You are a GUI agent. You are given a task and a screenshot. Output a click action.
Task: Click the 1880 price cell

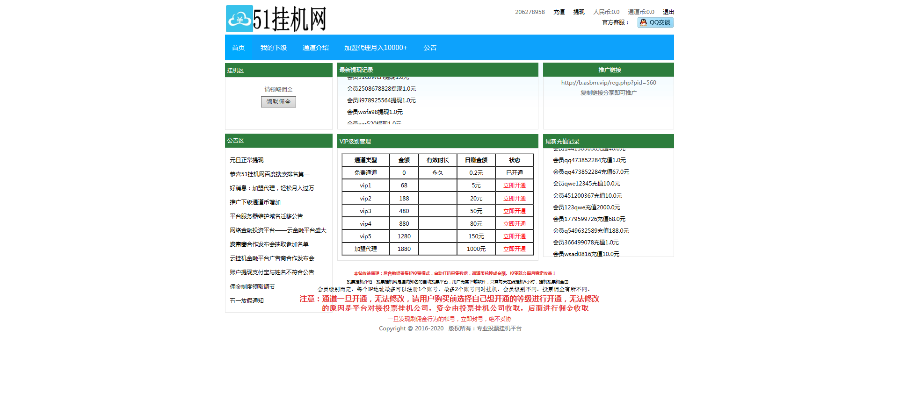[404, 249]
